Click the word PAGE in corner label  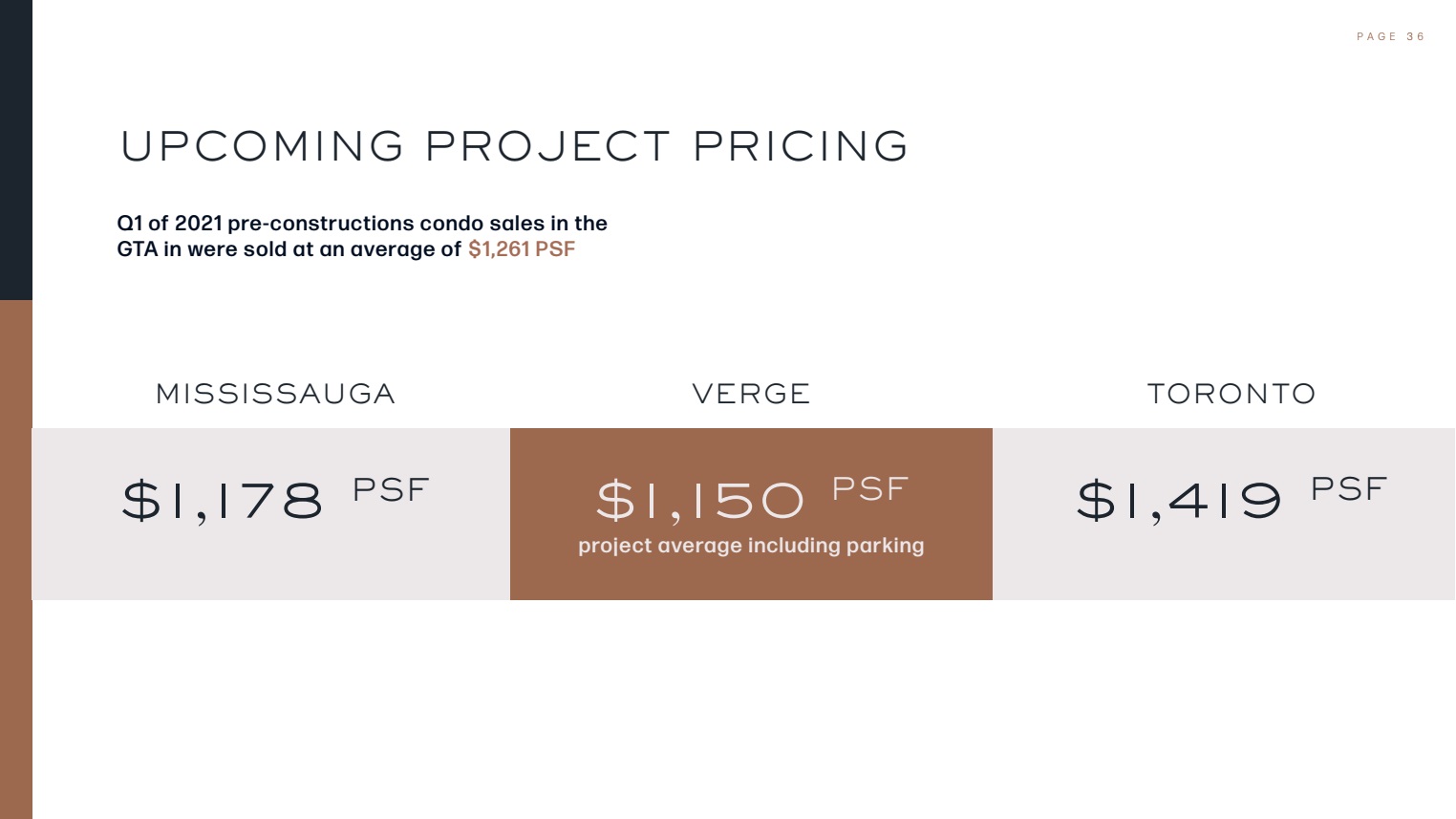coord(1376,36)
